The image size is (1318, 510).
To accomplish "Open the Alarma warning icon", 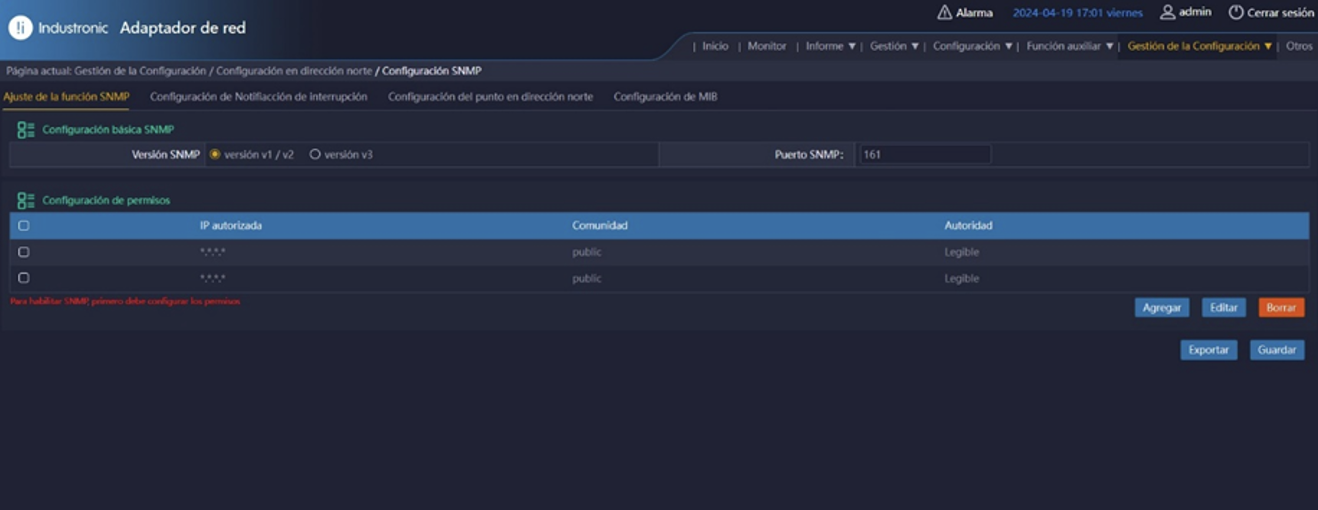I will coord(944,13).
